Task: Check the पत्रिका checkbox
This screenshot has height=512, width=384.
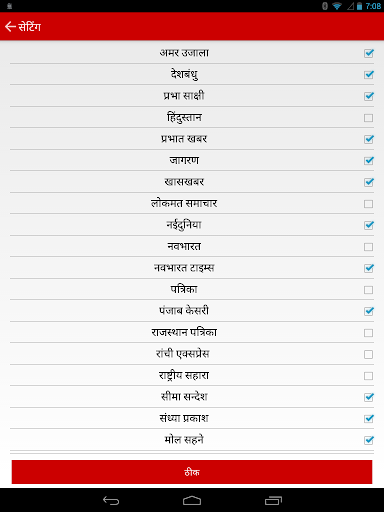Action: tap(369, 290)
